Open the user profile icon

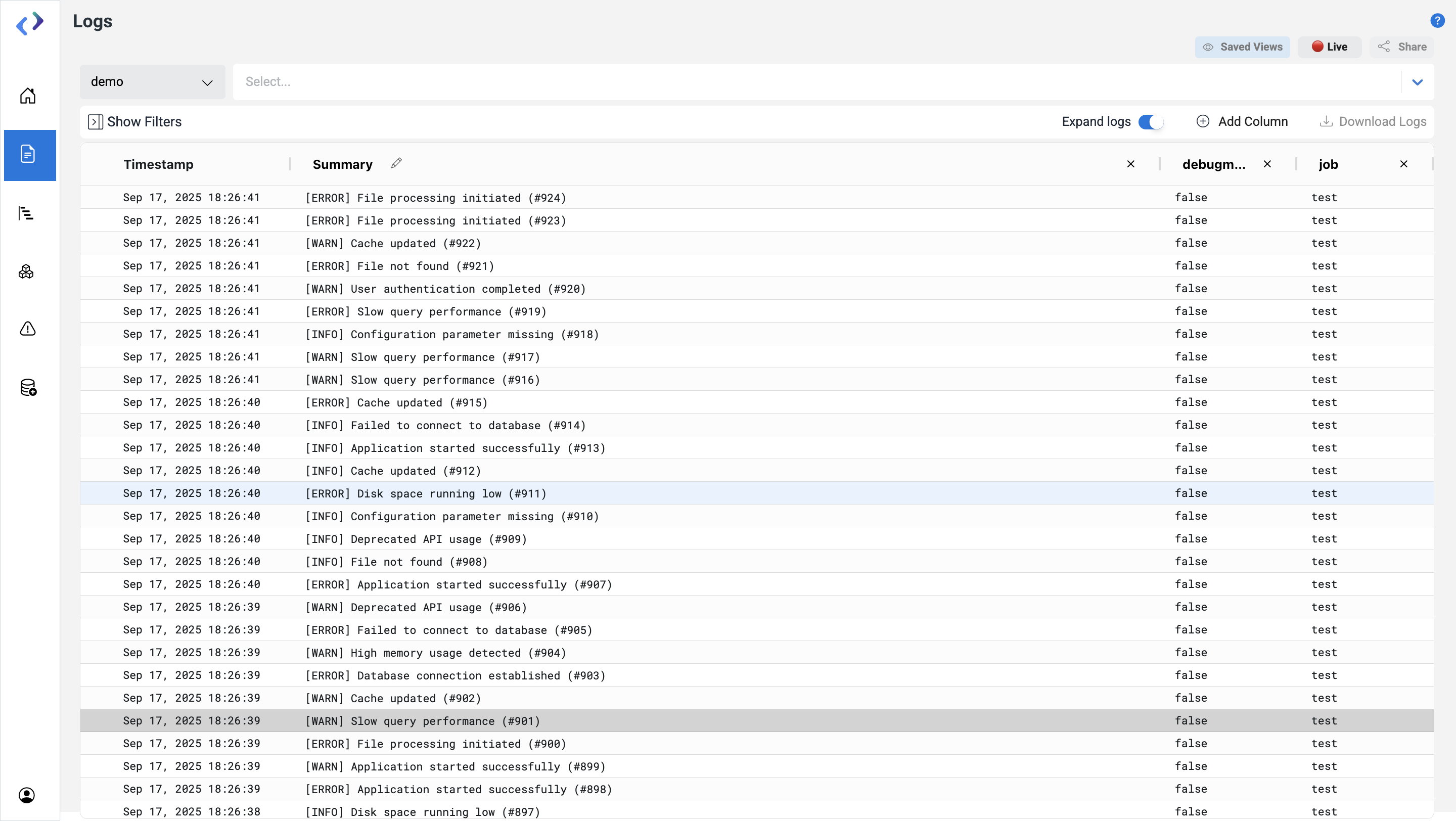[27, 795]
